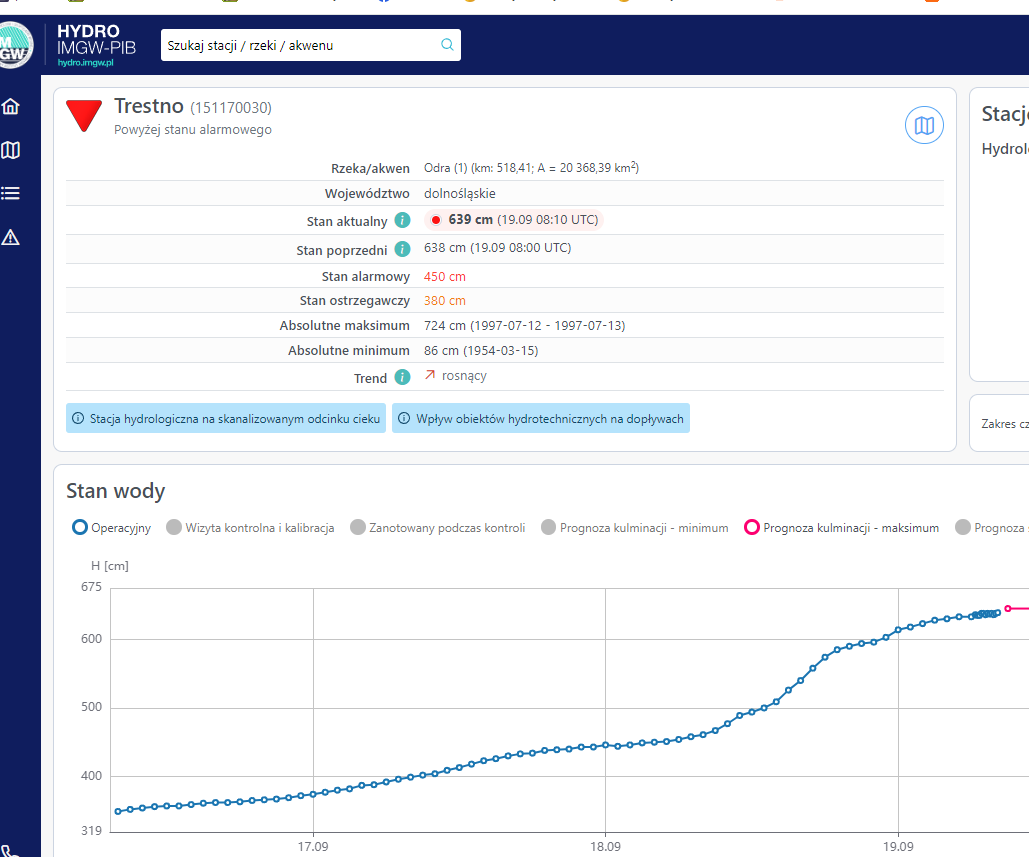
Task: Open the warnings triangle icon in sidebar
Action: [x=11, y=237]
